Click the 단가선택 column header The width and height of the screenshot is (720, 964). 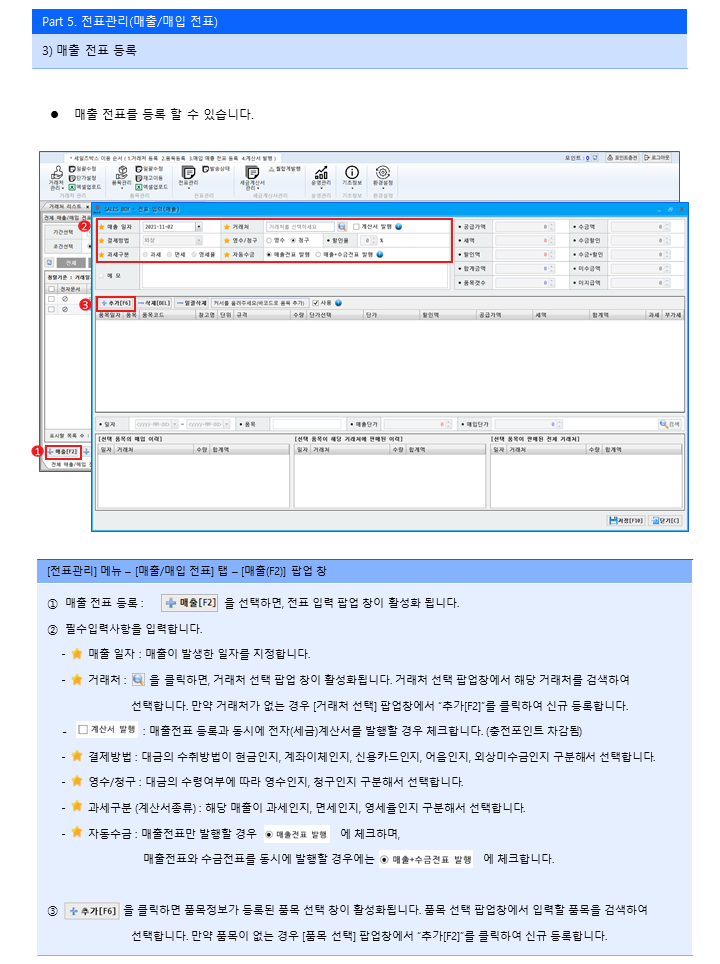pos(335,315)
